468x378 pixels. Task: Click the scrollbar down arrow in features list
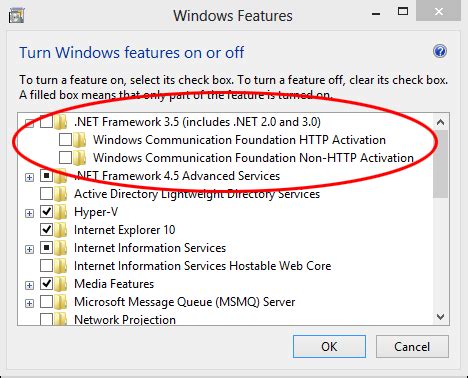tap(440, 317)
